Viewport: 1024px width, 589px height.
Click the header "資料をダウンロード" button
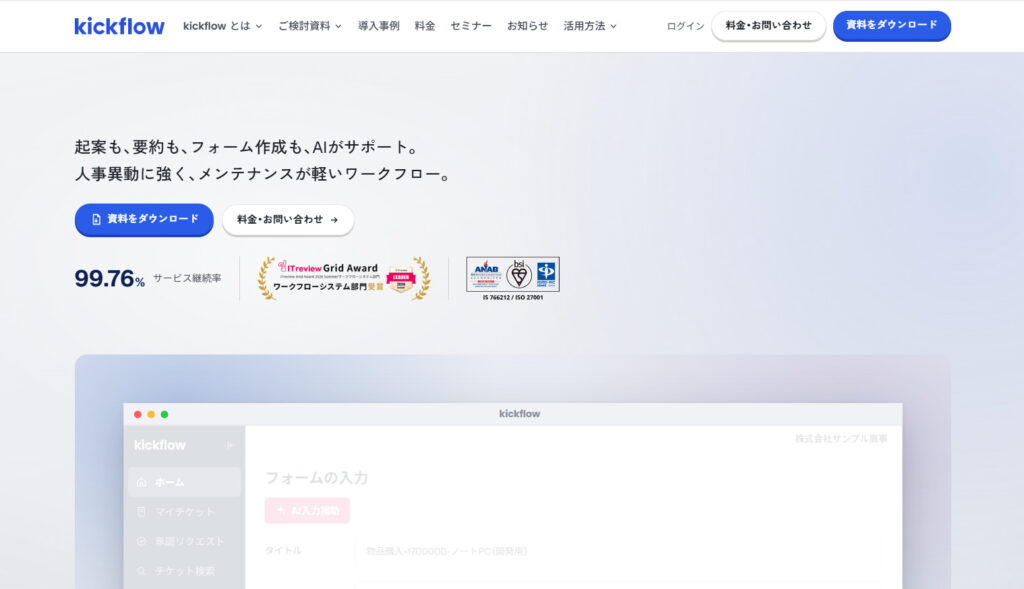point(891,25)
